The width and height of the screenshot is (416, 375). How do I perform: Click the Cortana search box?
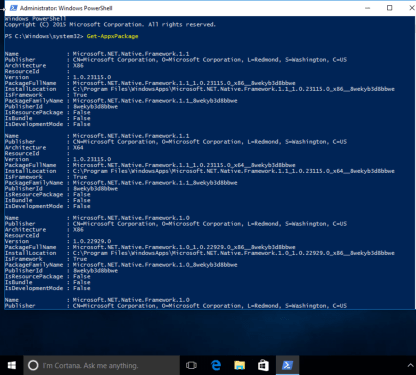coord(102,365)
